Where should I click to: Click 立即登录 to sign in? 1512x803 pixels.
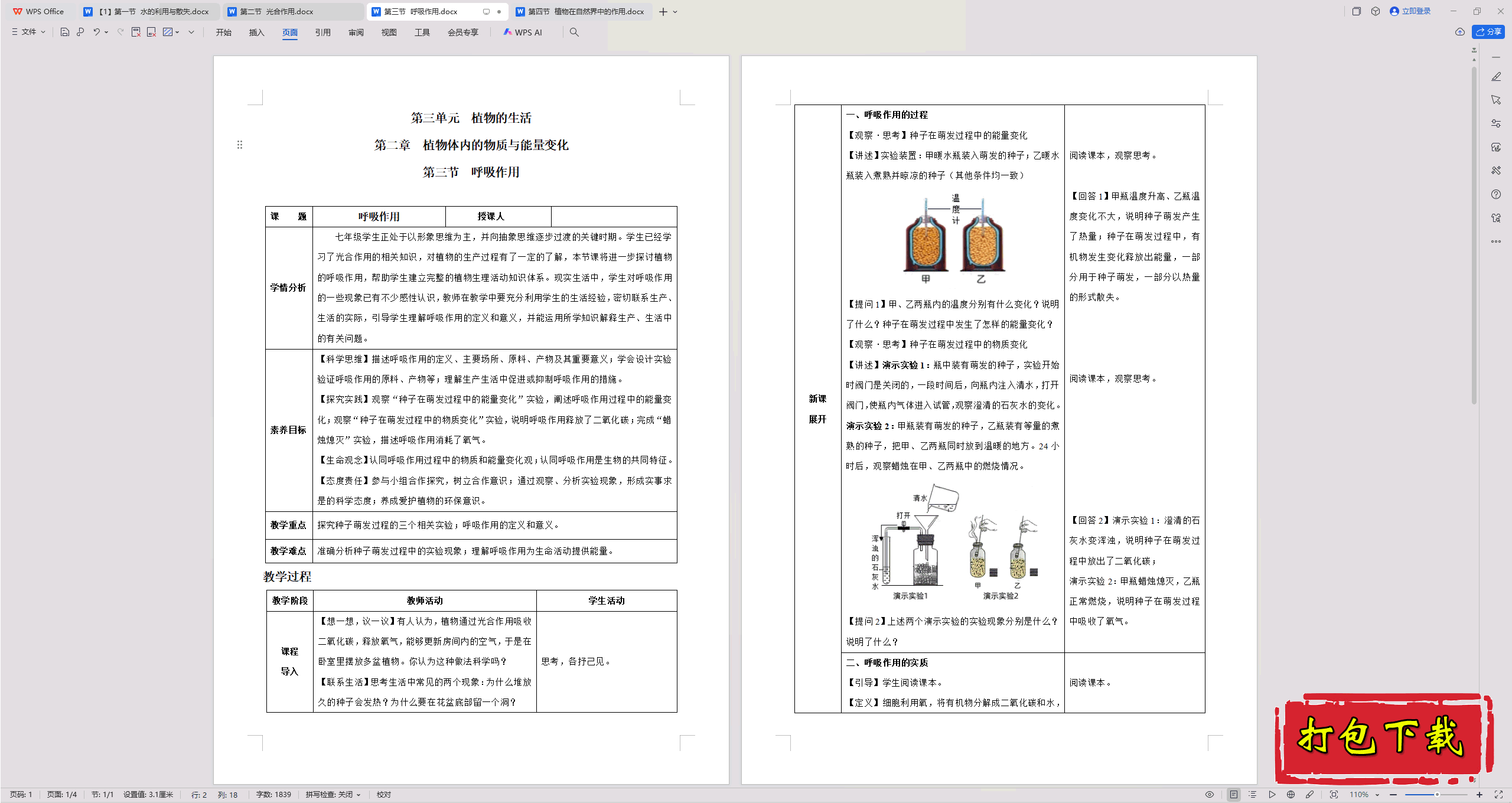(x=1410, y=11)
